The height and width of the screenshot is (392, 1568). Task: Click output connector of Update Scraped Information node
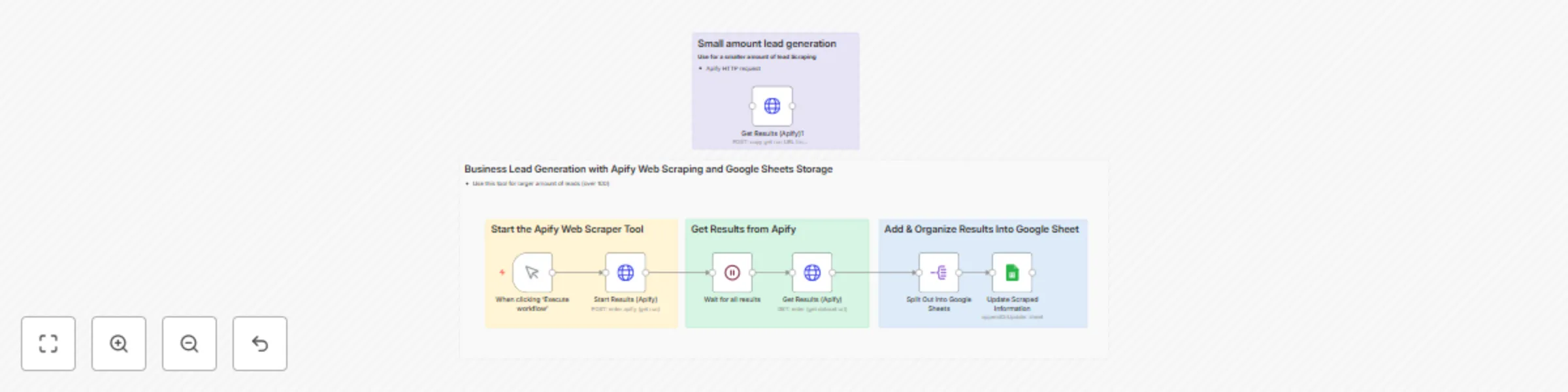[x=1032, y=272]
